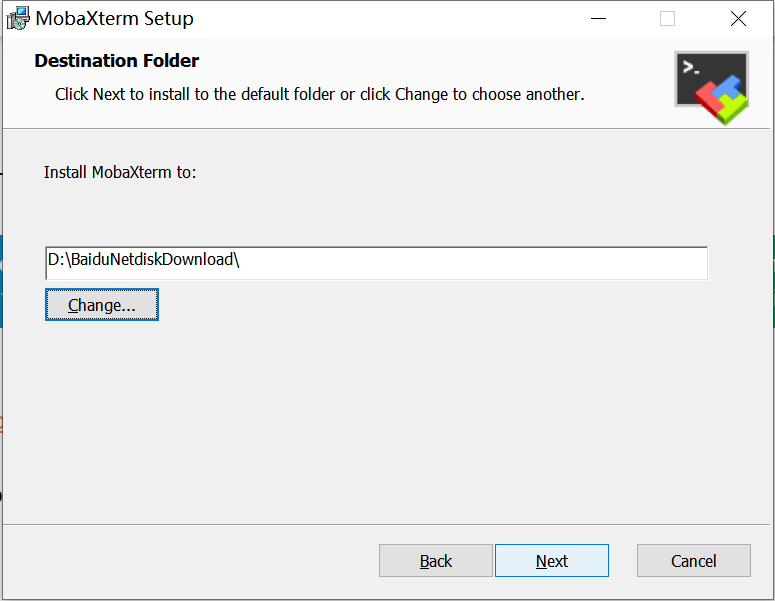Click the "Click Next to install" instruction text
This screenshot has height=601, width=775.
[x=319, y=94]
